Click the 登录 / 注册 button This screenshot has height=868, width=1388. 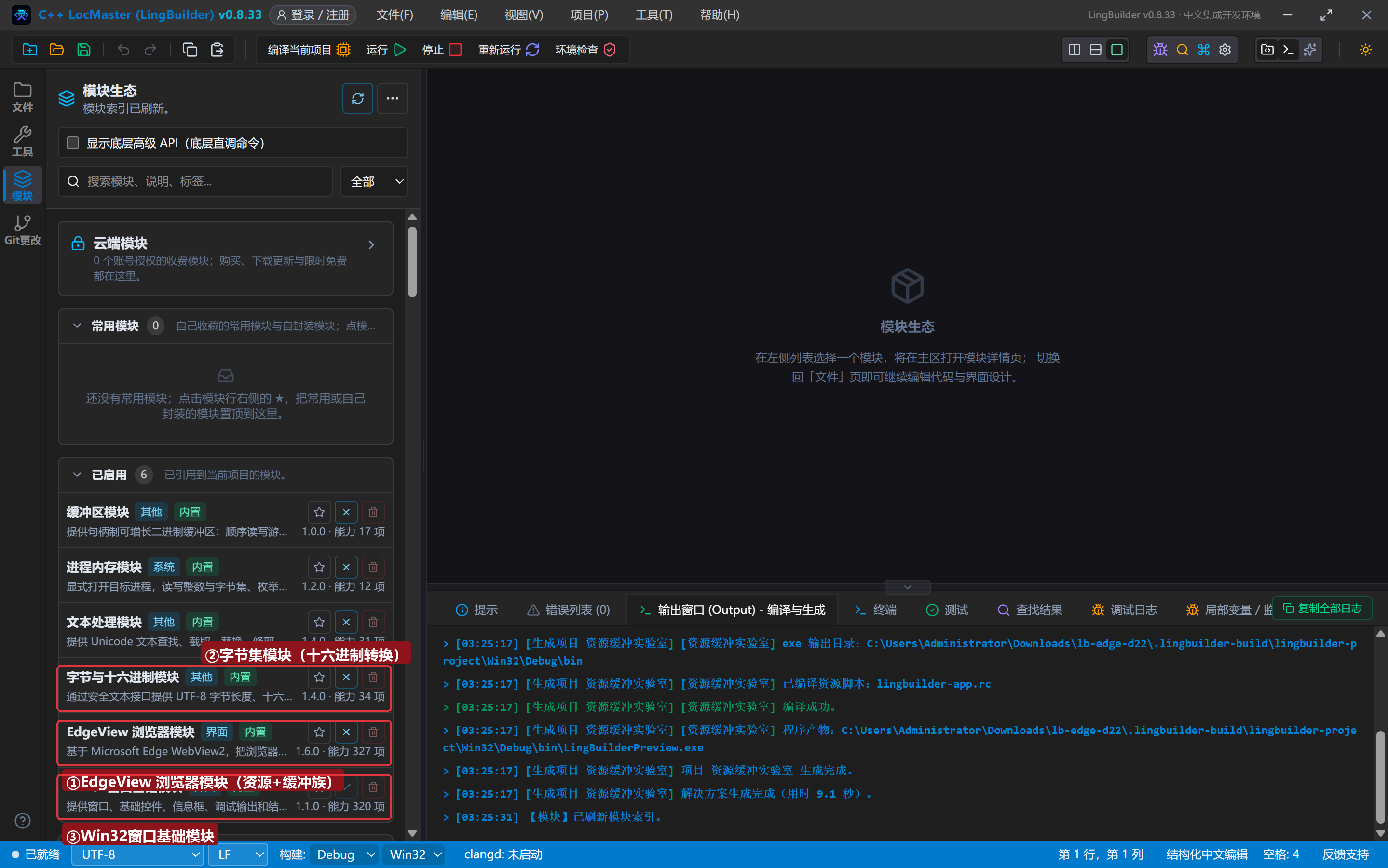pyautogui.click(x=313, y=15)
